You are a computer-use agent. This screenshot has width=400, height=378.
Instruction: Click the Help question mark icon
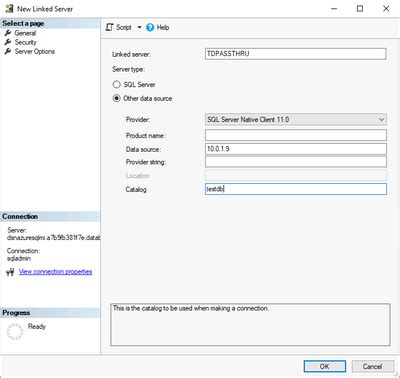click(150, 27)
